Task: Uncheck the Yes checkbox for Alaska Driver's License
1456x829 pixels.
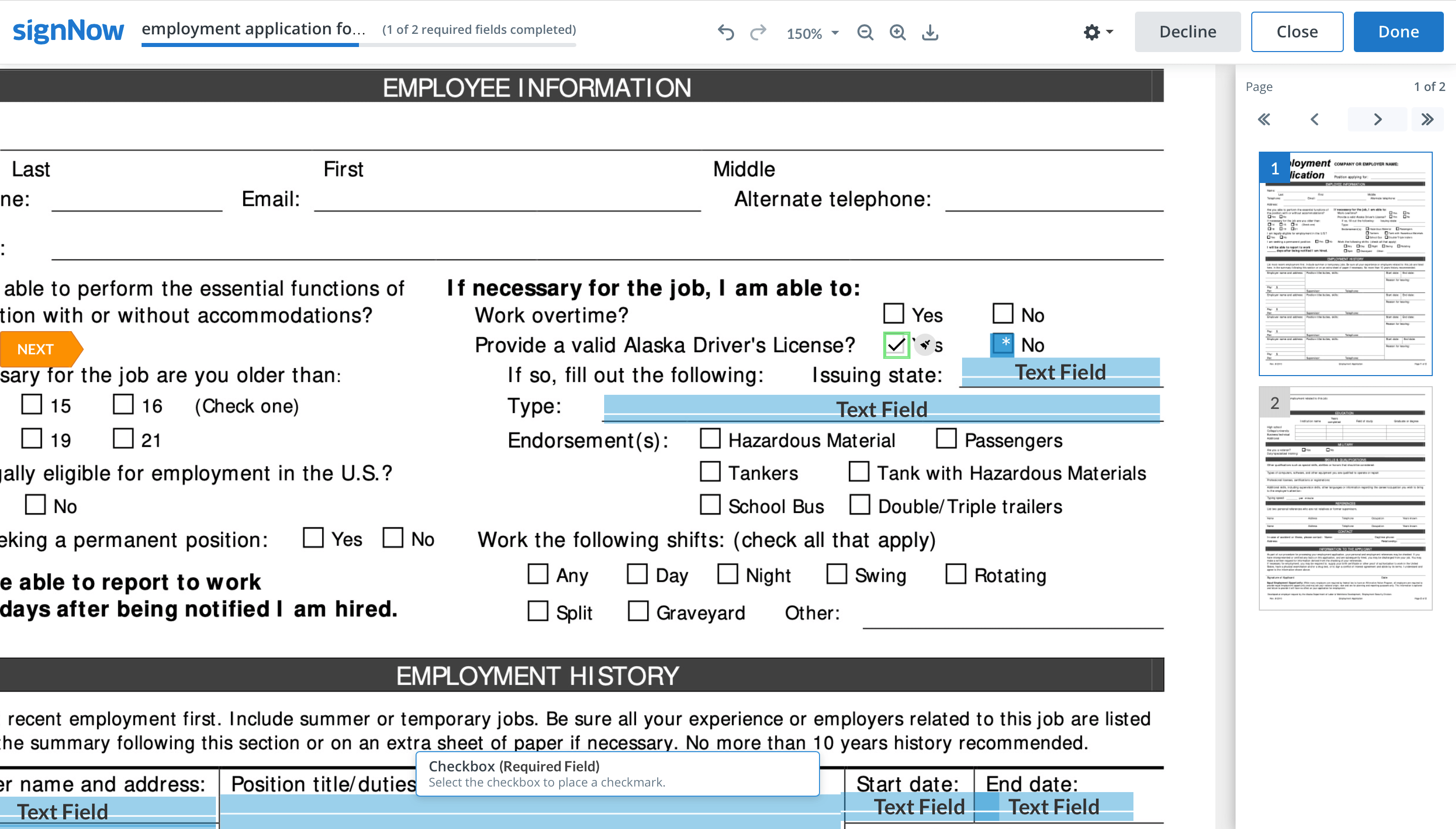Action: (x=896, y=344)
